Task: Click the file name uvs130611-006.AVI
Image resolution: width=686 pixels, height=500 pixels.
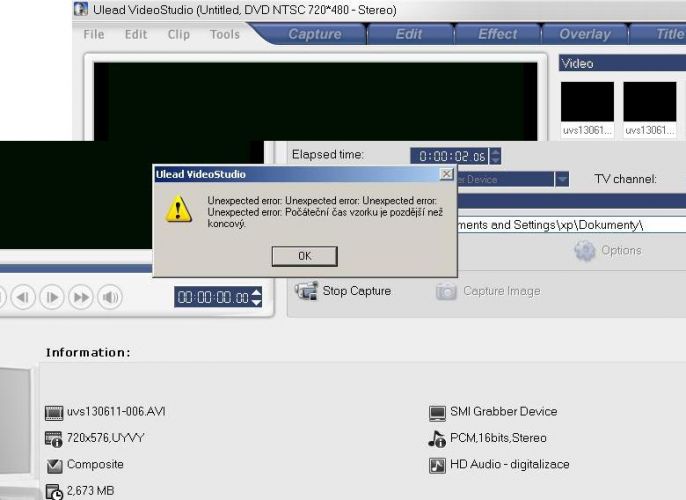Action: tap(116, 412)
